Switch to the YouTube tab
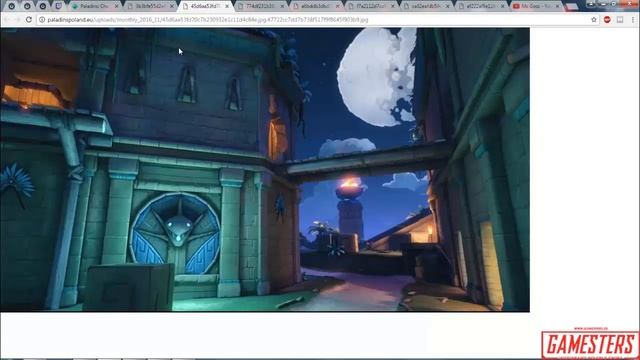This screenshot has width=640, height=360. (535, 6)
